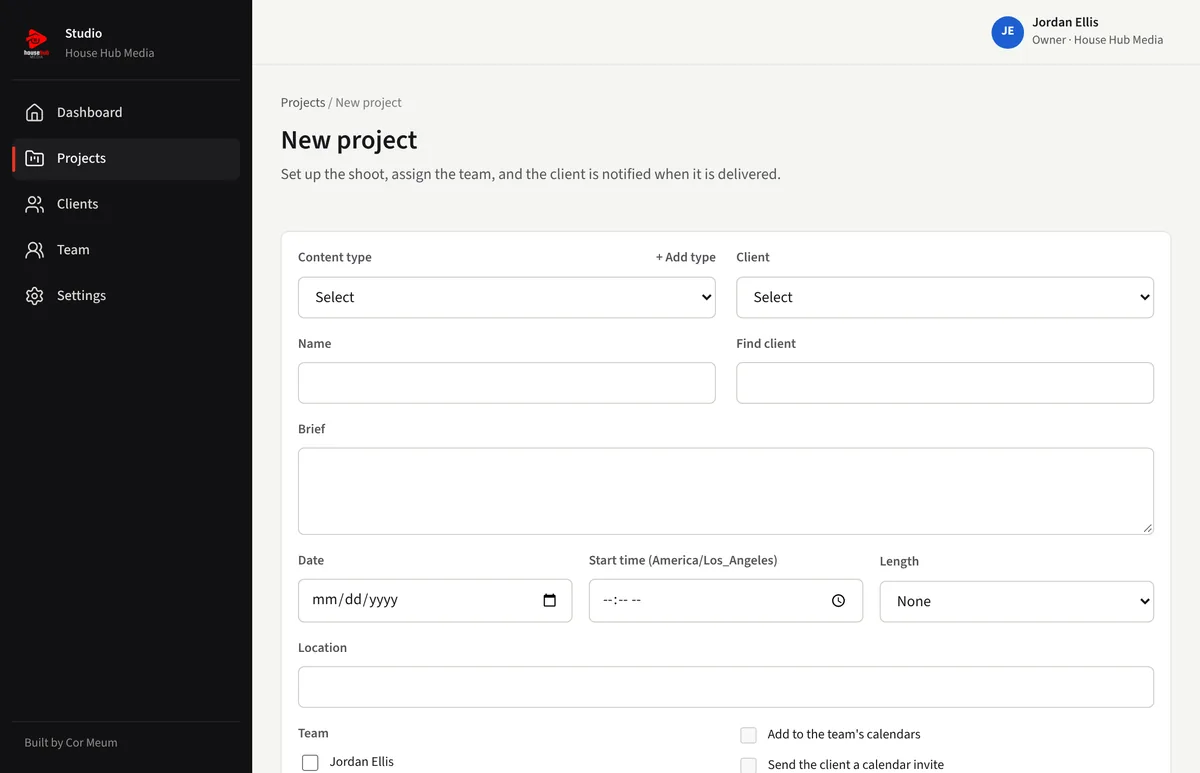Toggle Send the client a calendar invite
1200x773 pixels.
[748, 765]
